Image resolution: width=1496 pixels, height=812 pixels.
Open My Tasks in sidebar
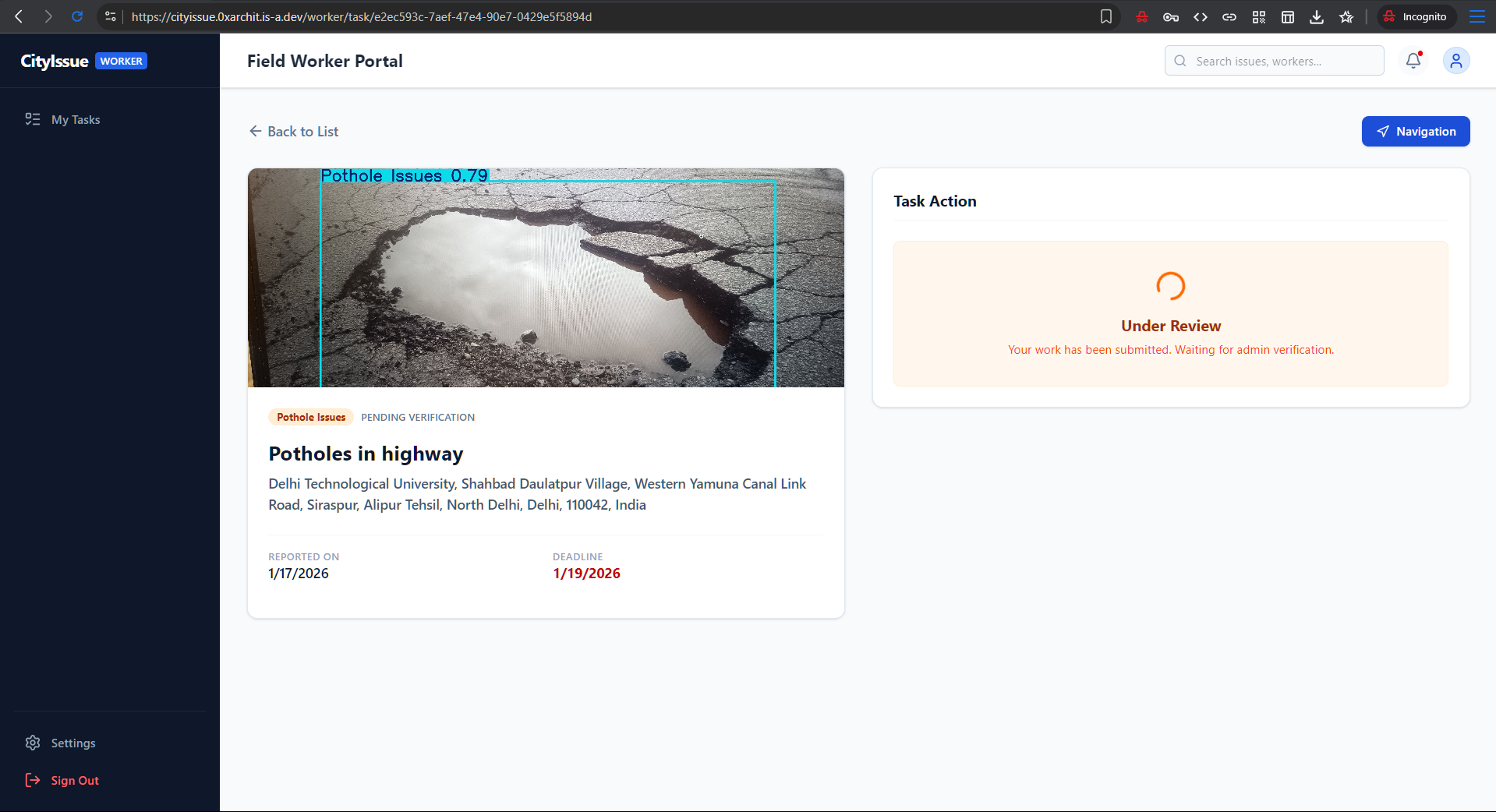(x=76, y=119)
